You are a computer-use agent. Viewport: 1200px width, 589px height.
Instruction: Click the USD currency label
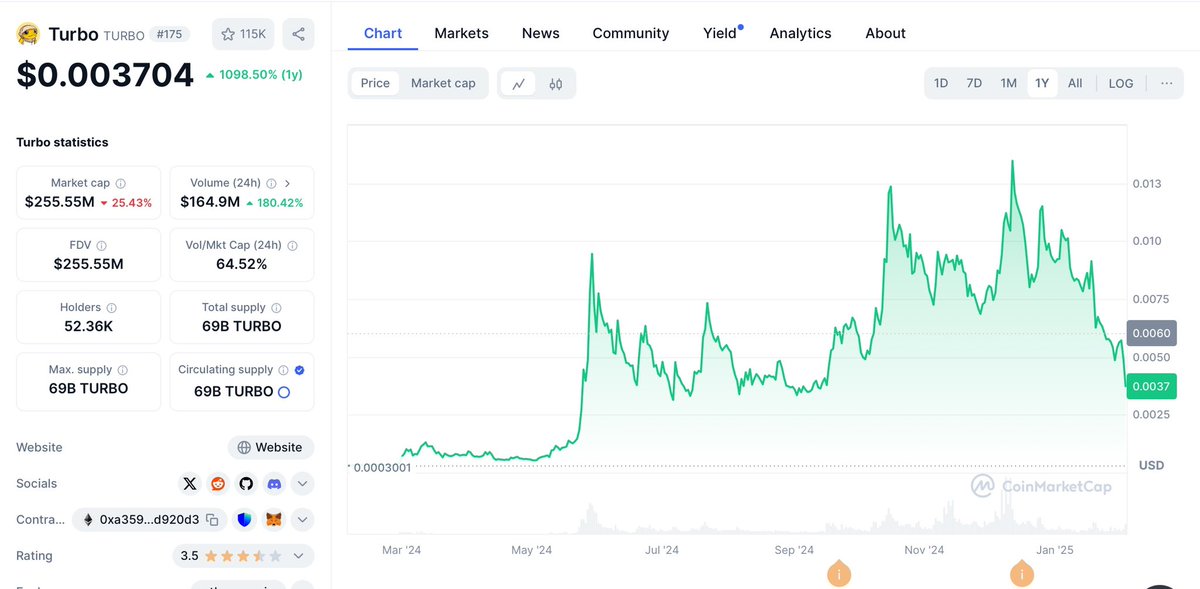[x=1151, y=465]
